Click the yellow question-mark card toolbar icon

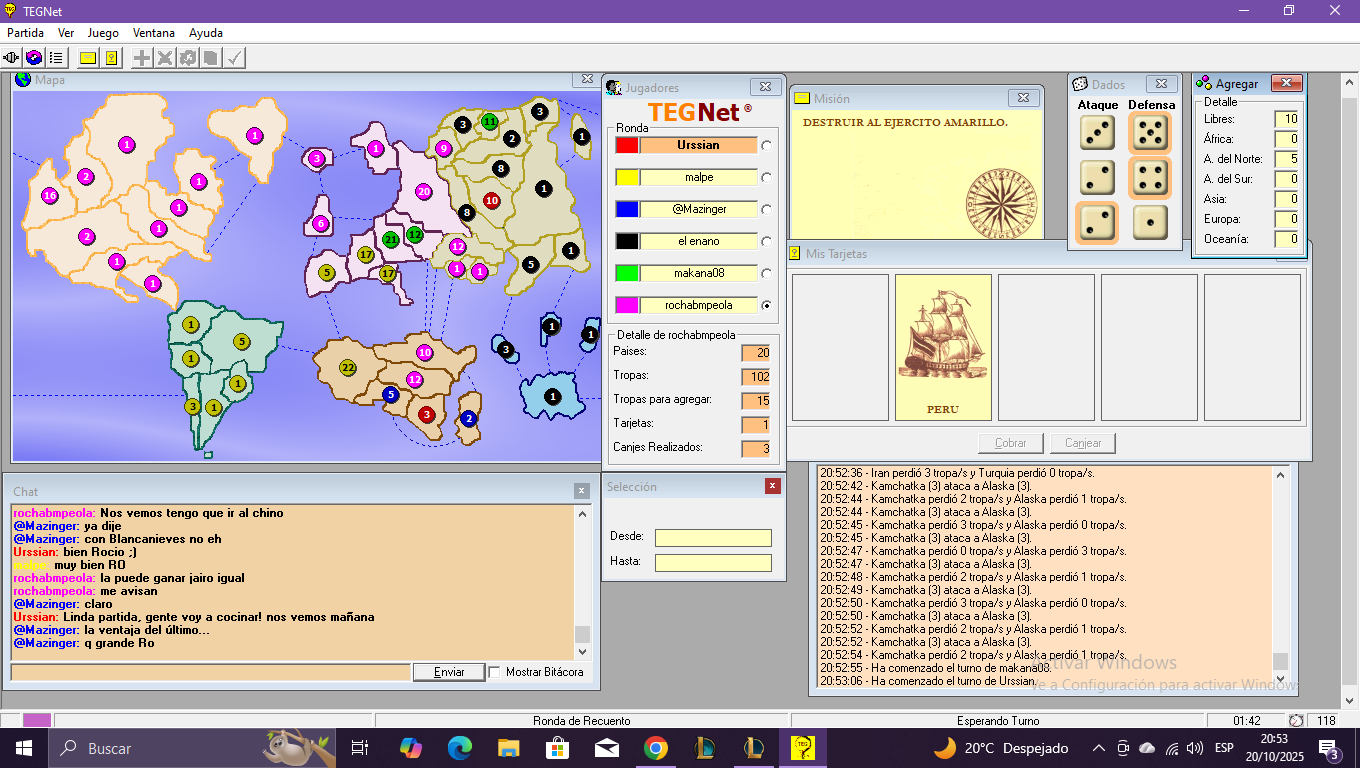111,58
